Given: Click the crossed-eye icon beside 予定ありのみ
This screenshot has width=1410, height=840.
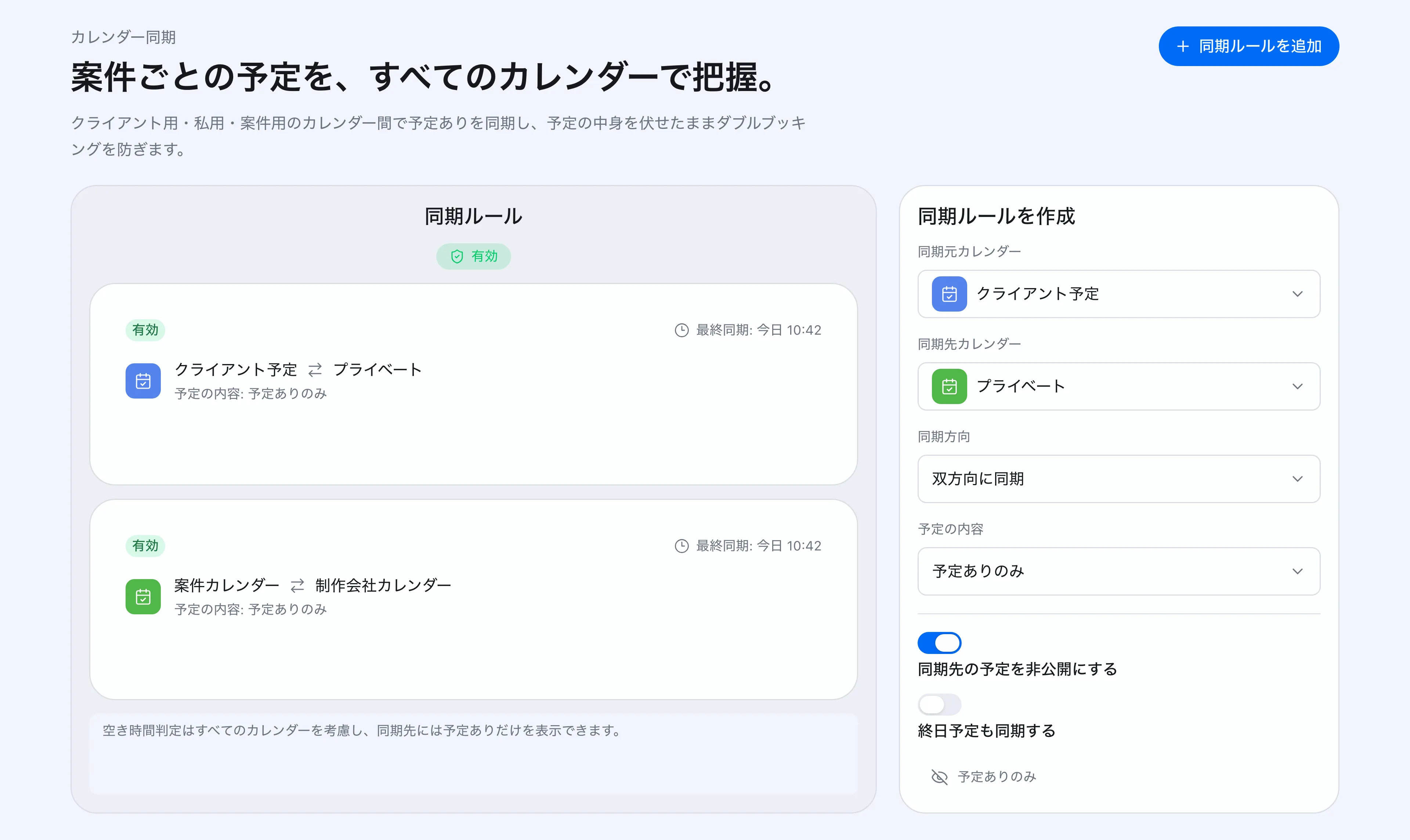Looking at the screenshot, I should click(x=939, y=777).
